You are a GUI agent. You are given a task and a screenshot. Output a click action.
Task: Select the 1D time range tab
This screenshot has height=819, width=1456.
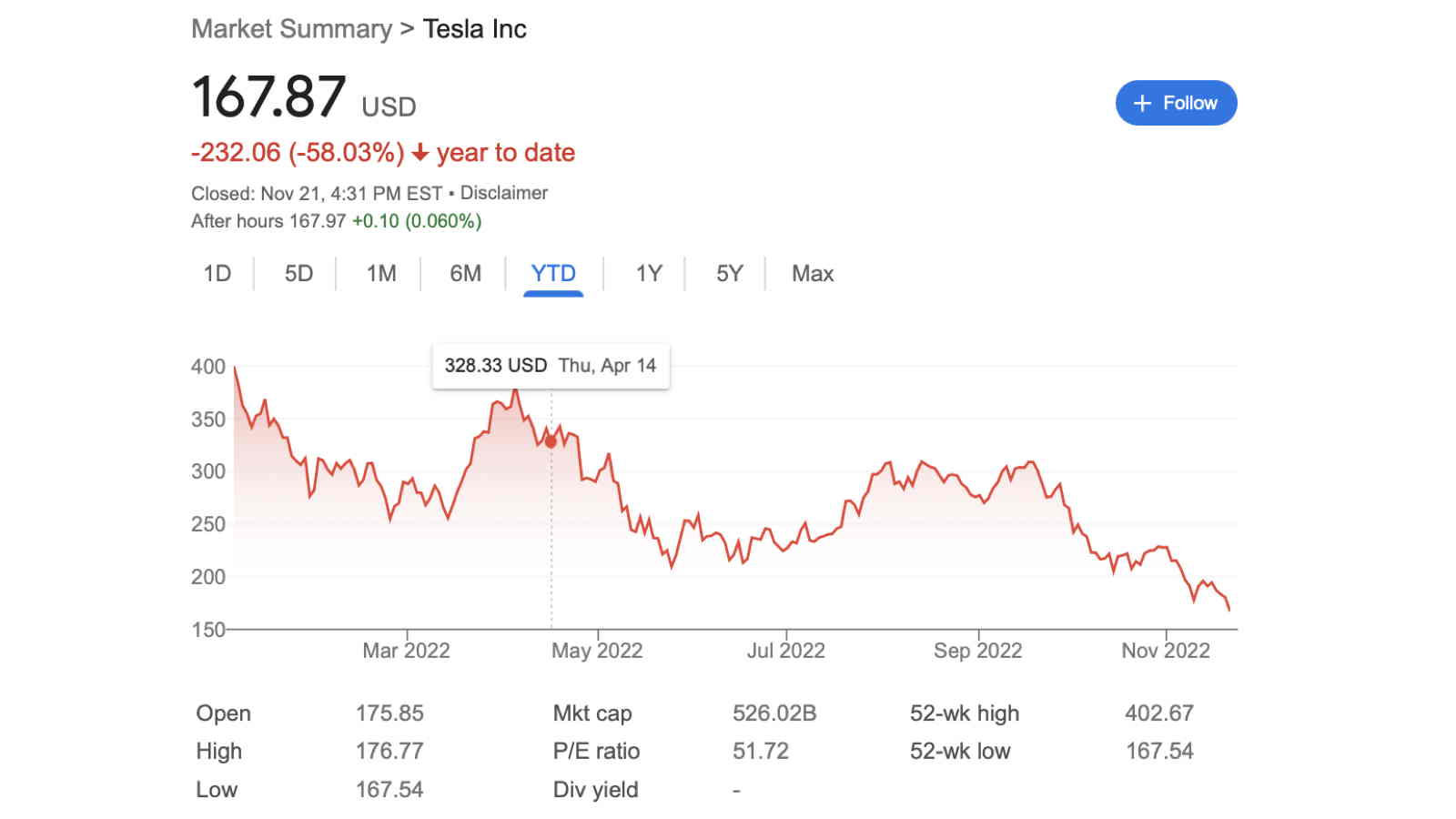(217, 274)
